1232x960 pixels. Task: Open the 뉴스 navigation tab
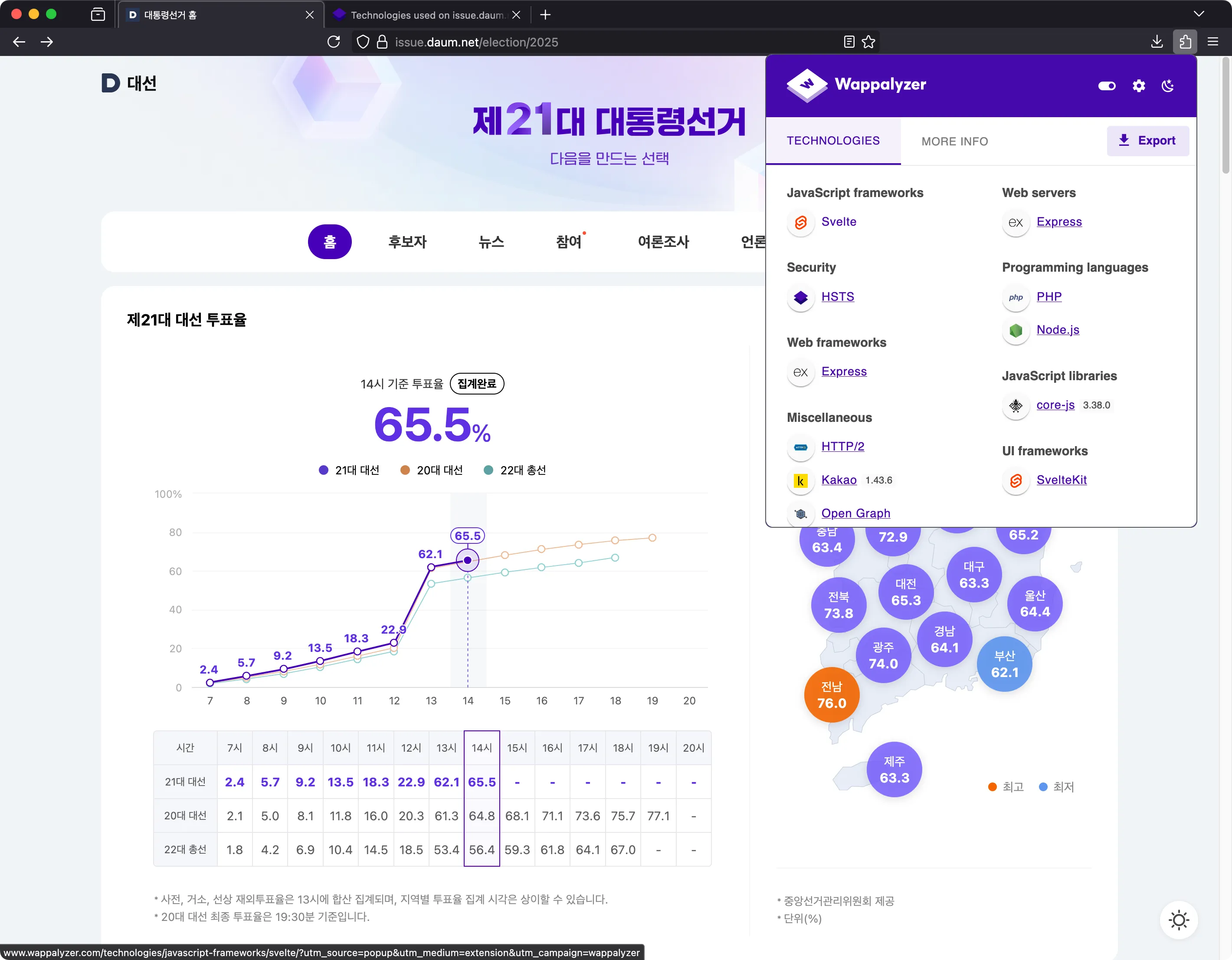(491, 242)
